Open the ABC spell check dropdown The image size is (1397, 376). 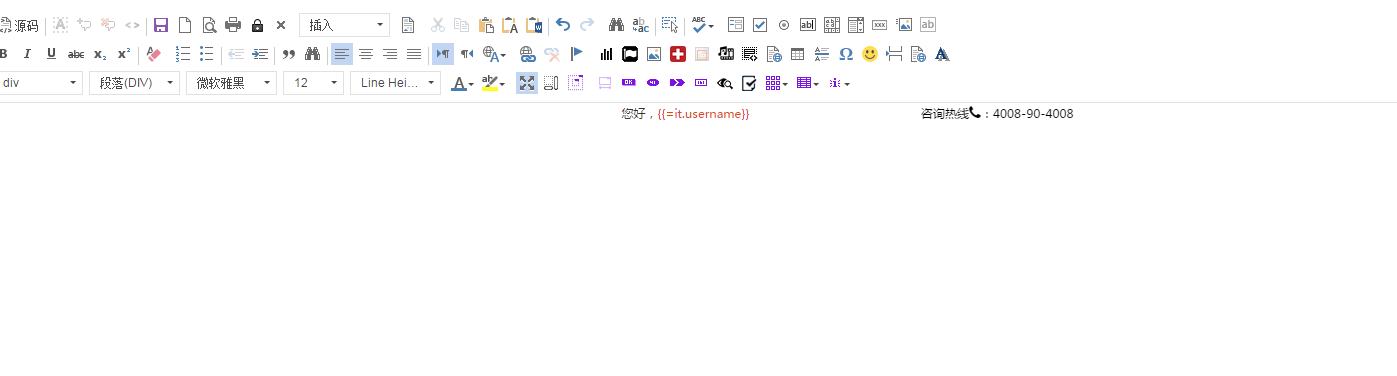click(702, 25)
